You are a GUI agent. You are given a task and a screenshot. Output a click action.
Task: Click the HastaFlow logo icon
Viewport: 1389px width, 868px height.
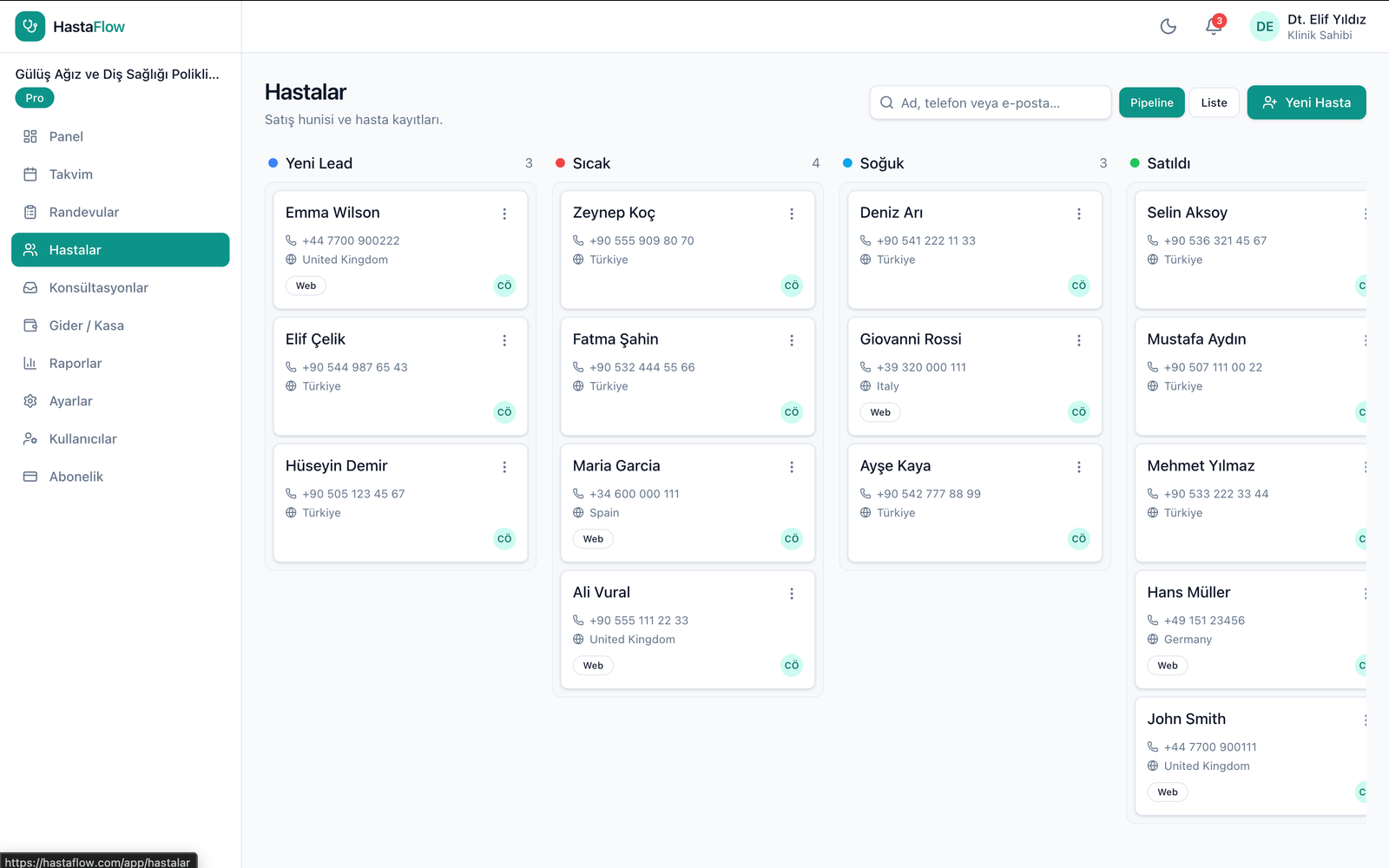(x=30, y=27)
